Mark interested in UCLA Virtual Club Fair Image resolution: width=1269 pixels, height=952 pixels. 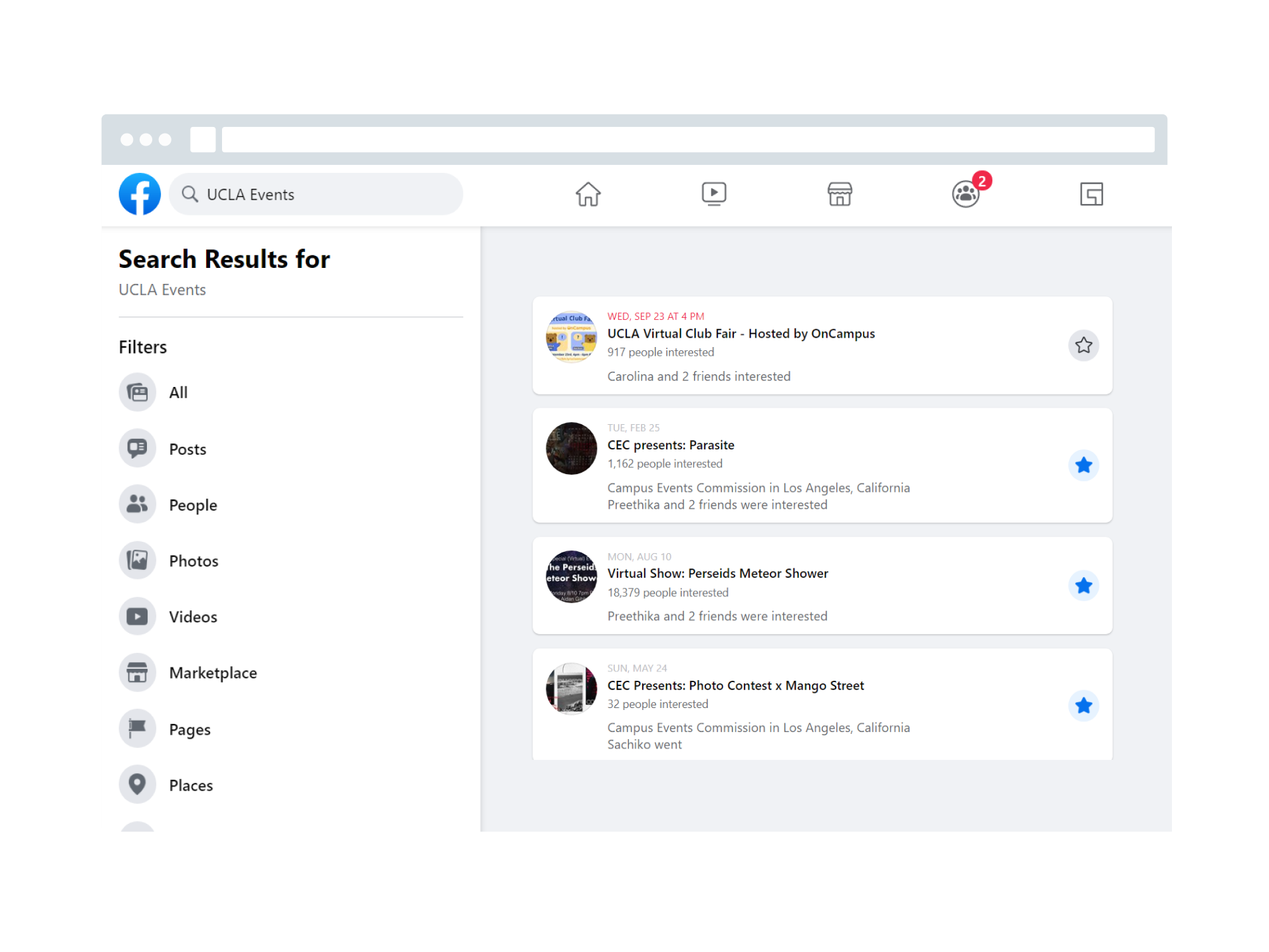[1084, 345]
